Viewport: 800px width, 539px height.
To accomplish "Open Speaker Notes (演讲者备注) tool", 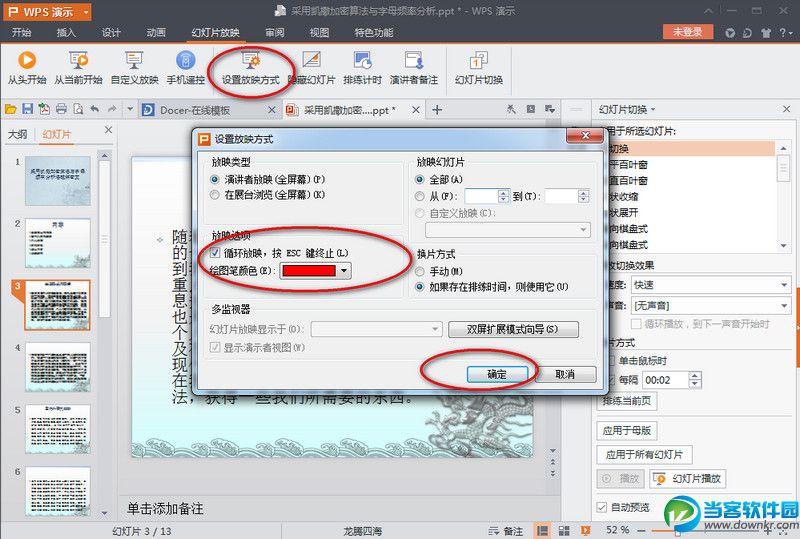I will pyautogui.click(x=414, y=67).
